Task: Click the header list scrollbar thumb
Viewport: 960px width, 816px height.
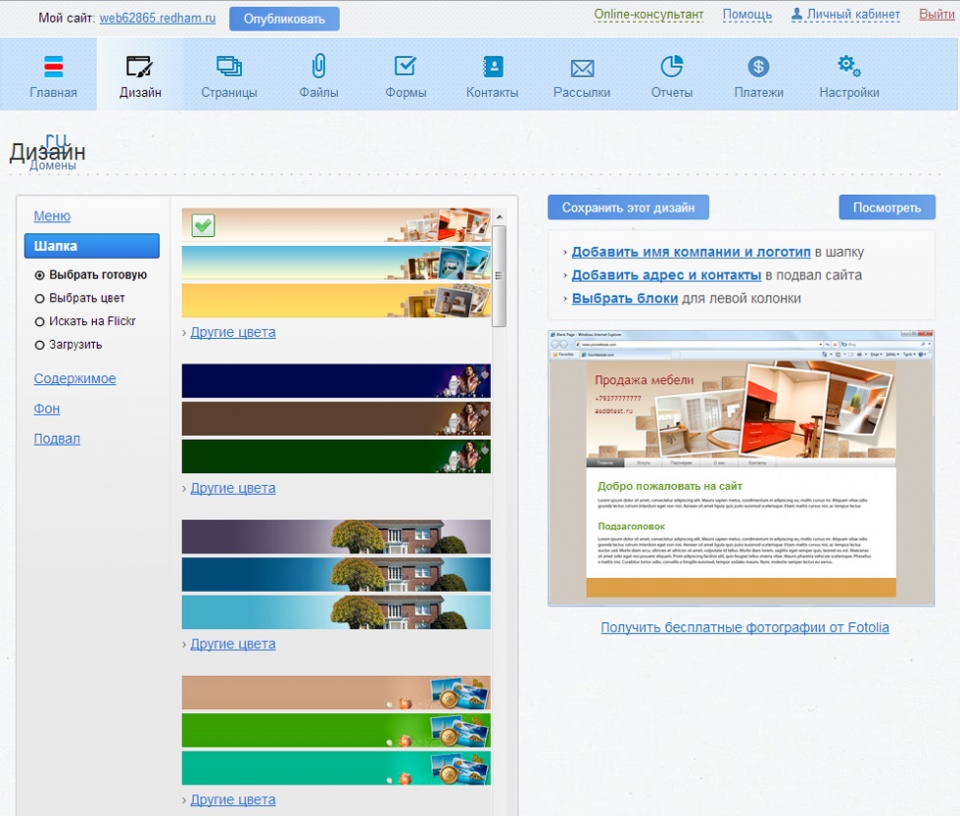Action: pyautogui.click(x=500, y=275)
